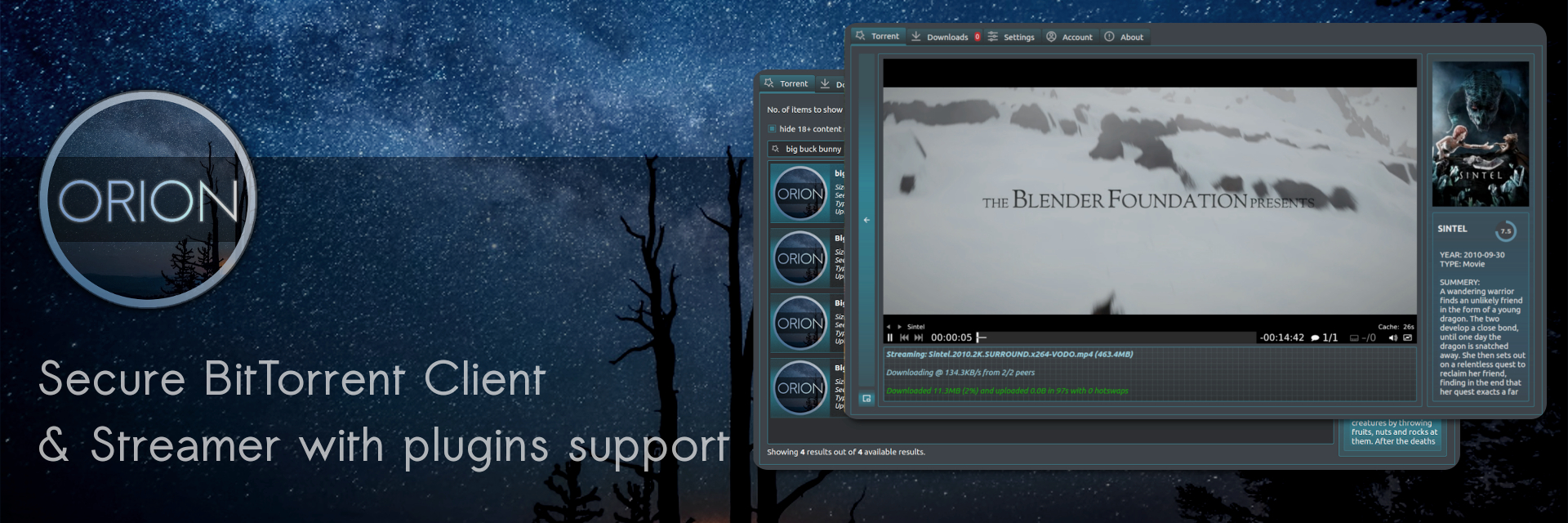This screenshot has height=523, width=1568.
Task: Select the first Orion result thumbnail
Action: click(x=800, y=194)
